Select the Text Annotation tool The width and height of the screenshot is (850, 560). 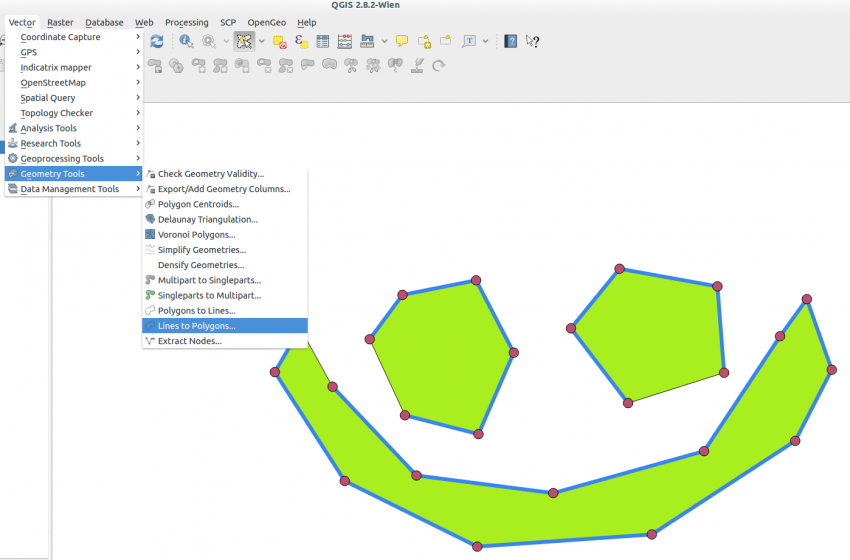click(469, 41)
